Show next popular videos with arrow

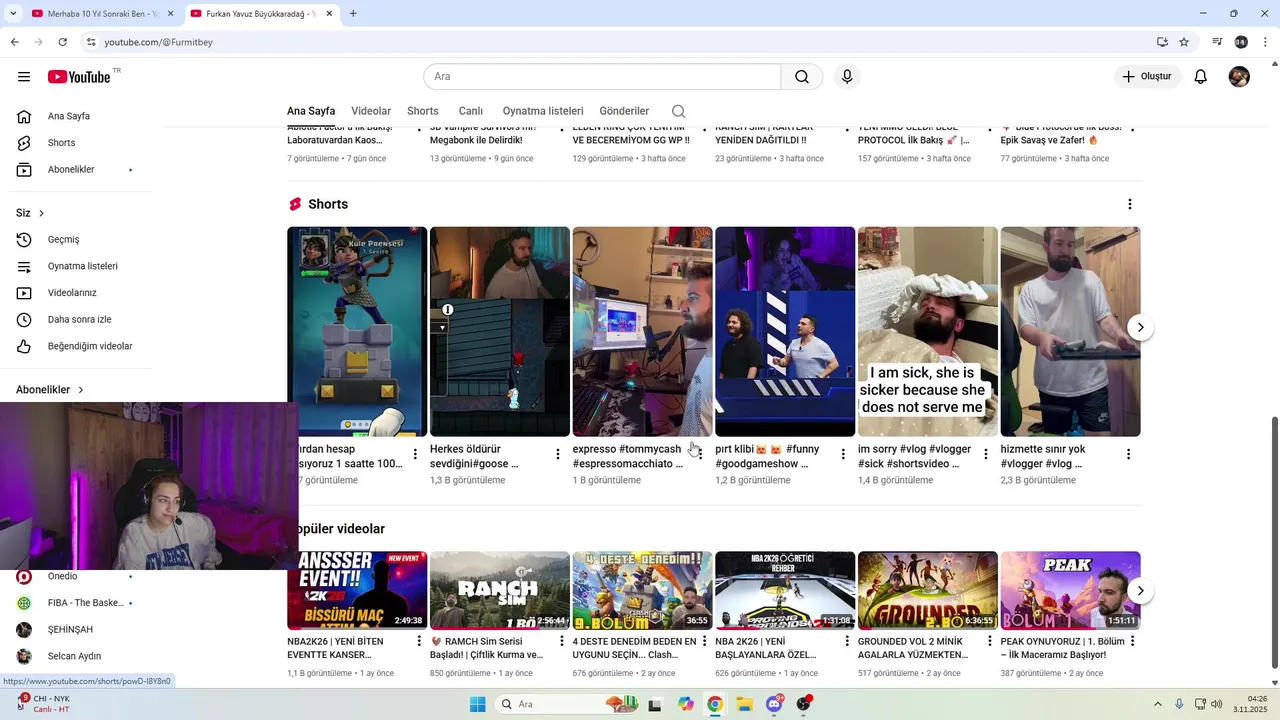(1140, 591)
